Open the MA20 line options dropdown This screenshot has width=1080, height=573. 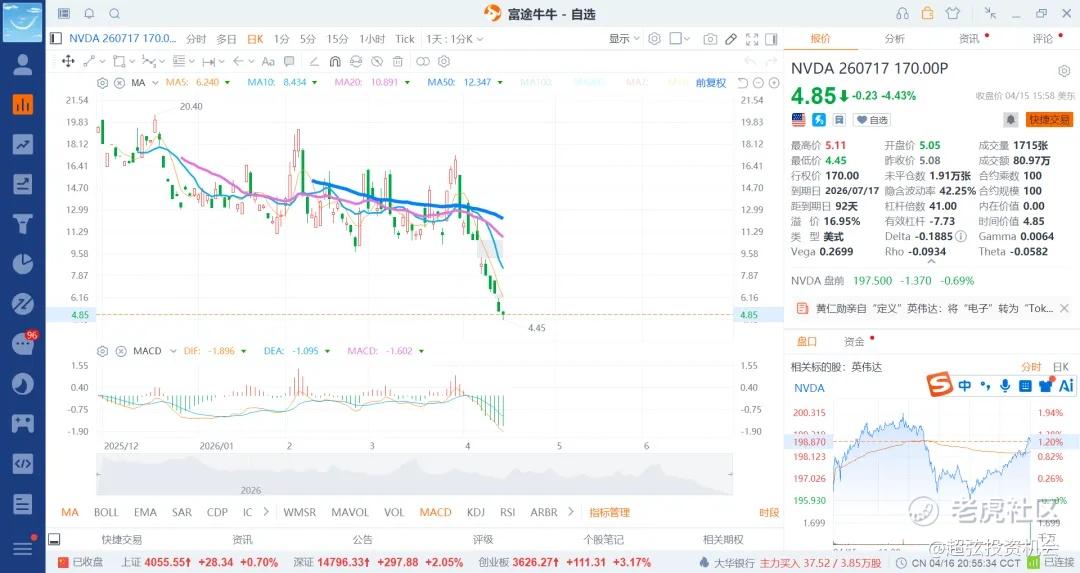coord(407,83)
